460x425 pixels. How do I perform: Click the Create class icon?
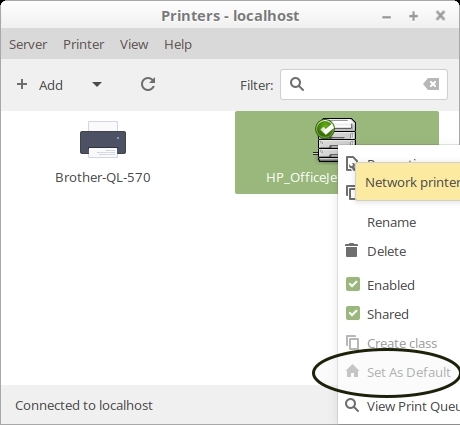point(352,343)
